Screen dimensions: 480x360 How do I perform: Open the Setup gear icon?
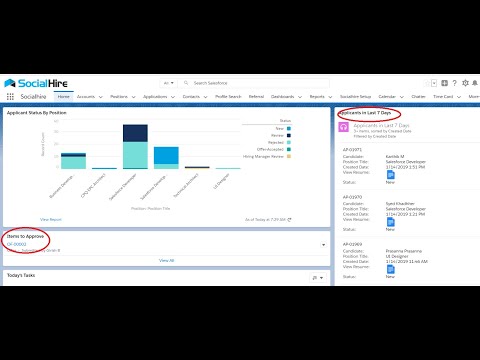465,83
